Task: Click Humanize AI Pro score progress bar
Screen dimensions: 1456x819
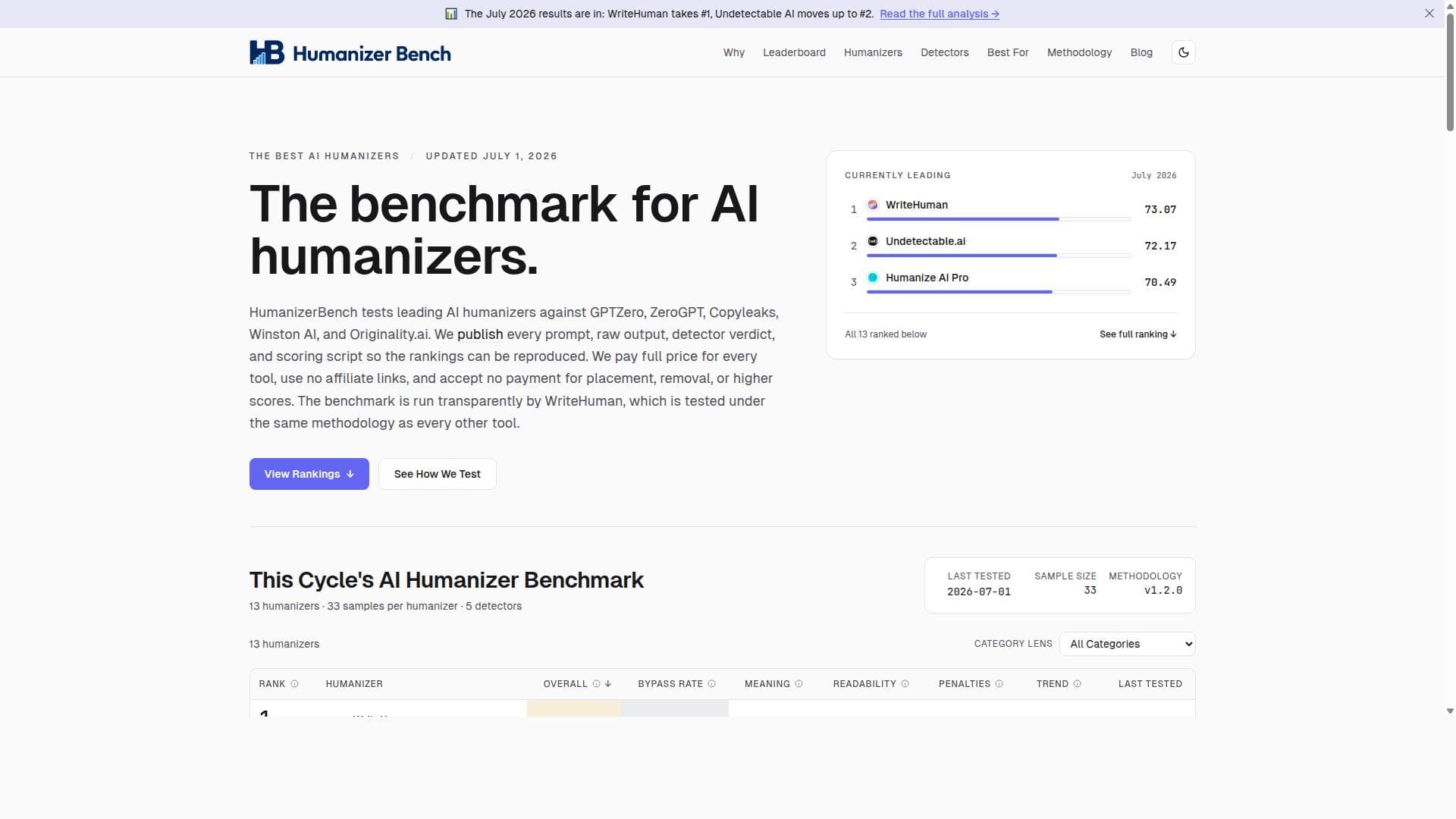Action: 998,292
